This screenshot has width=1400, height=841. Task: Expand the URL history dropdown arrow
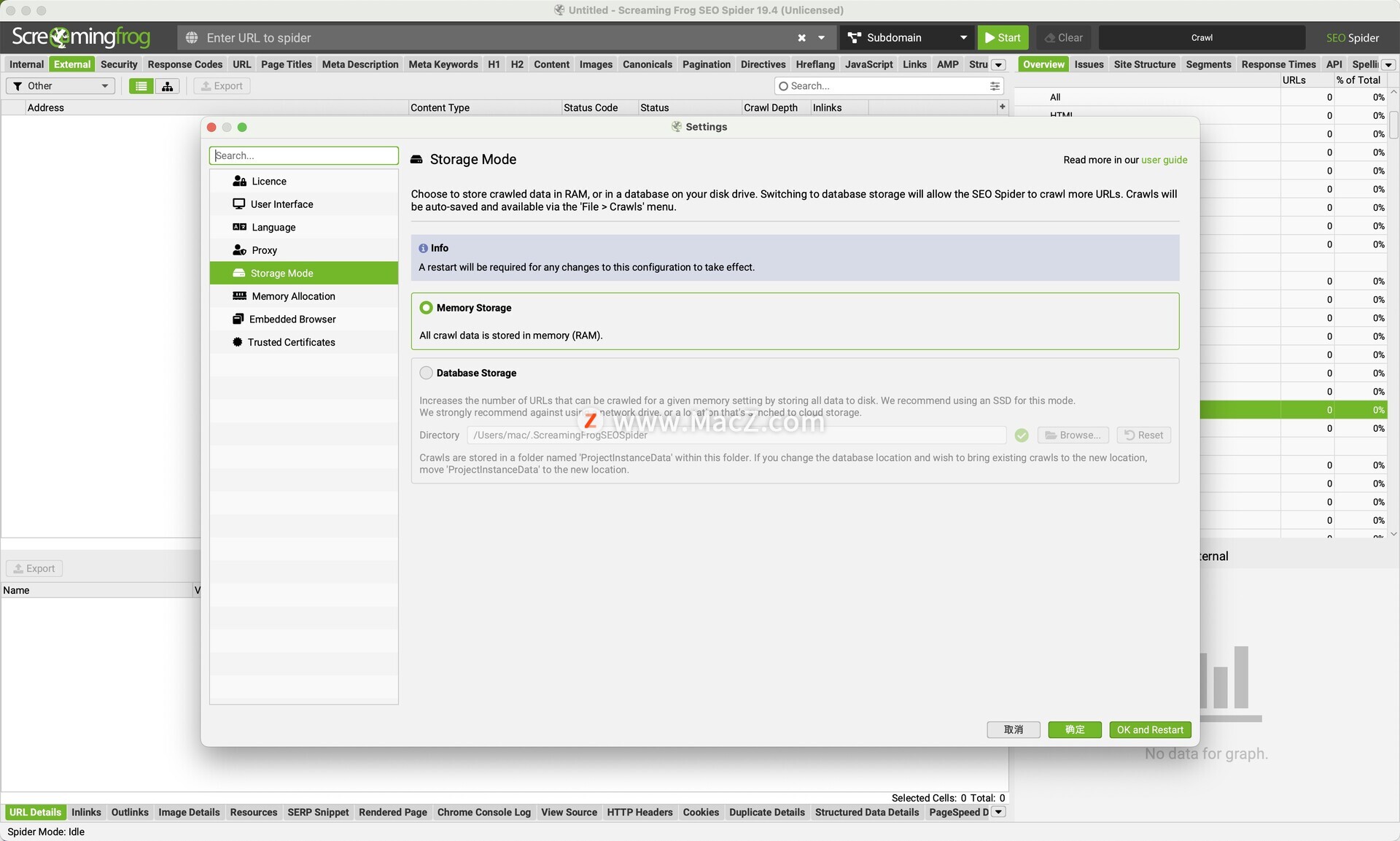click(x=821, y=38)
